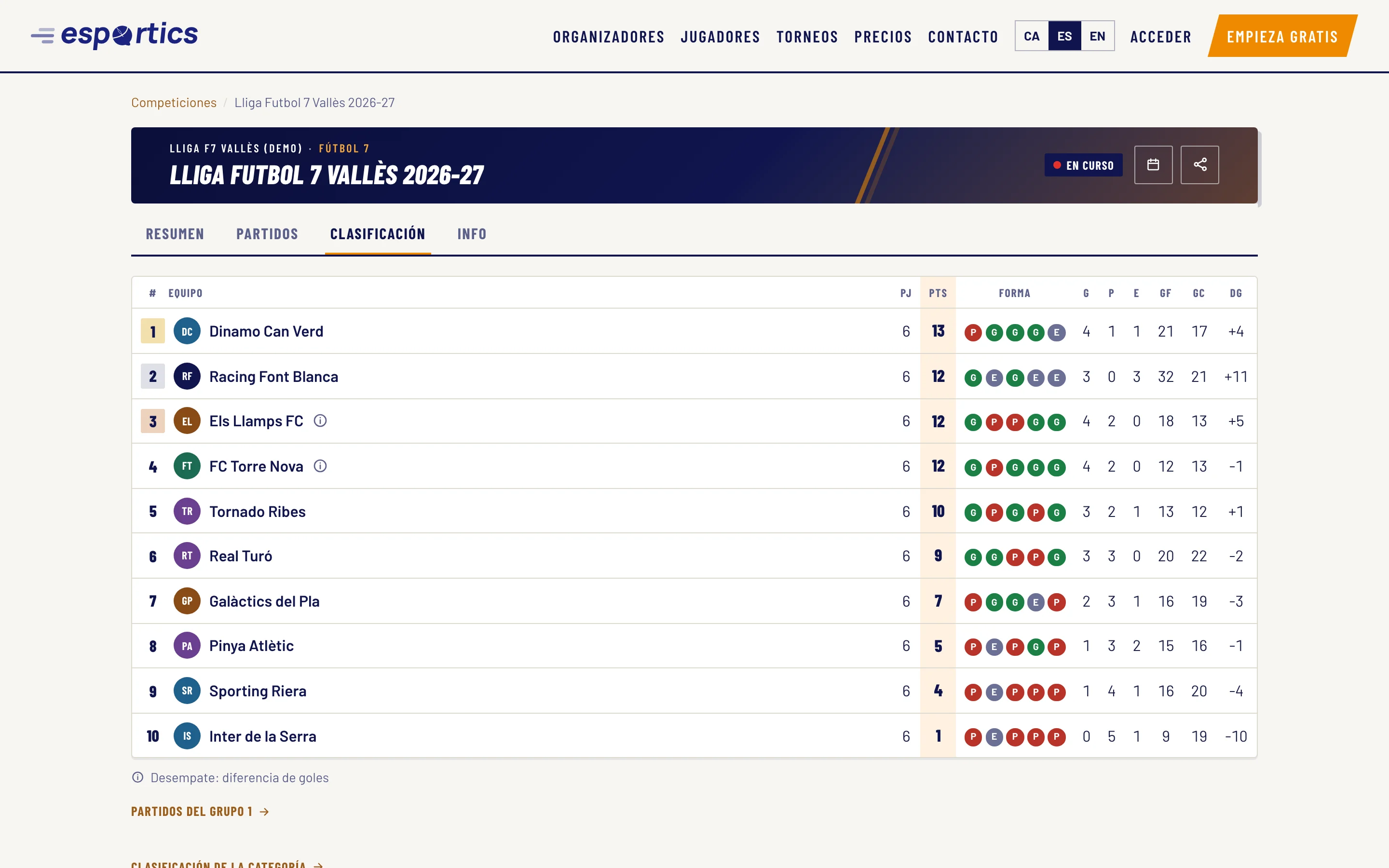Open the calendar icon button in the banner
1389x868 pixels.
click(x=1153, y=165)
